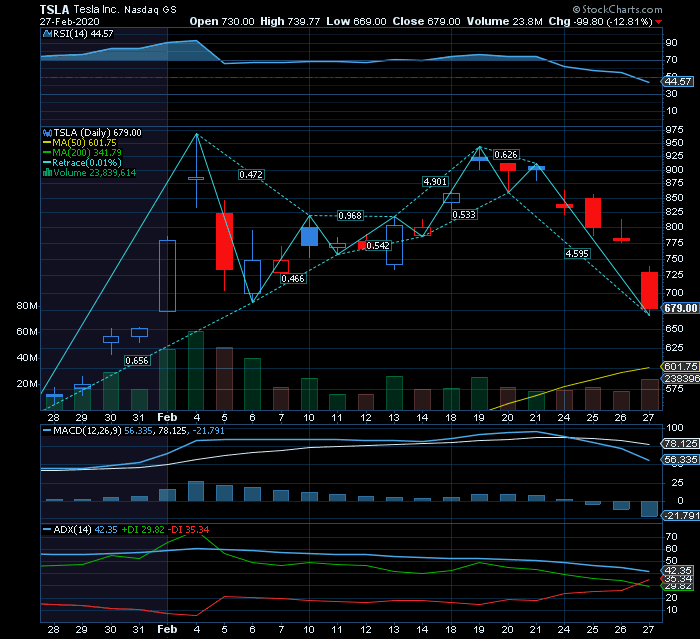Click the Feb 3 tall hollow candlestick
Screen dimensions: 700x639
click(167, 276)
